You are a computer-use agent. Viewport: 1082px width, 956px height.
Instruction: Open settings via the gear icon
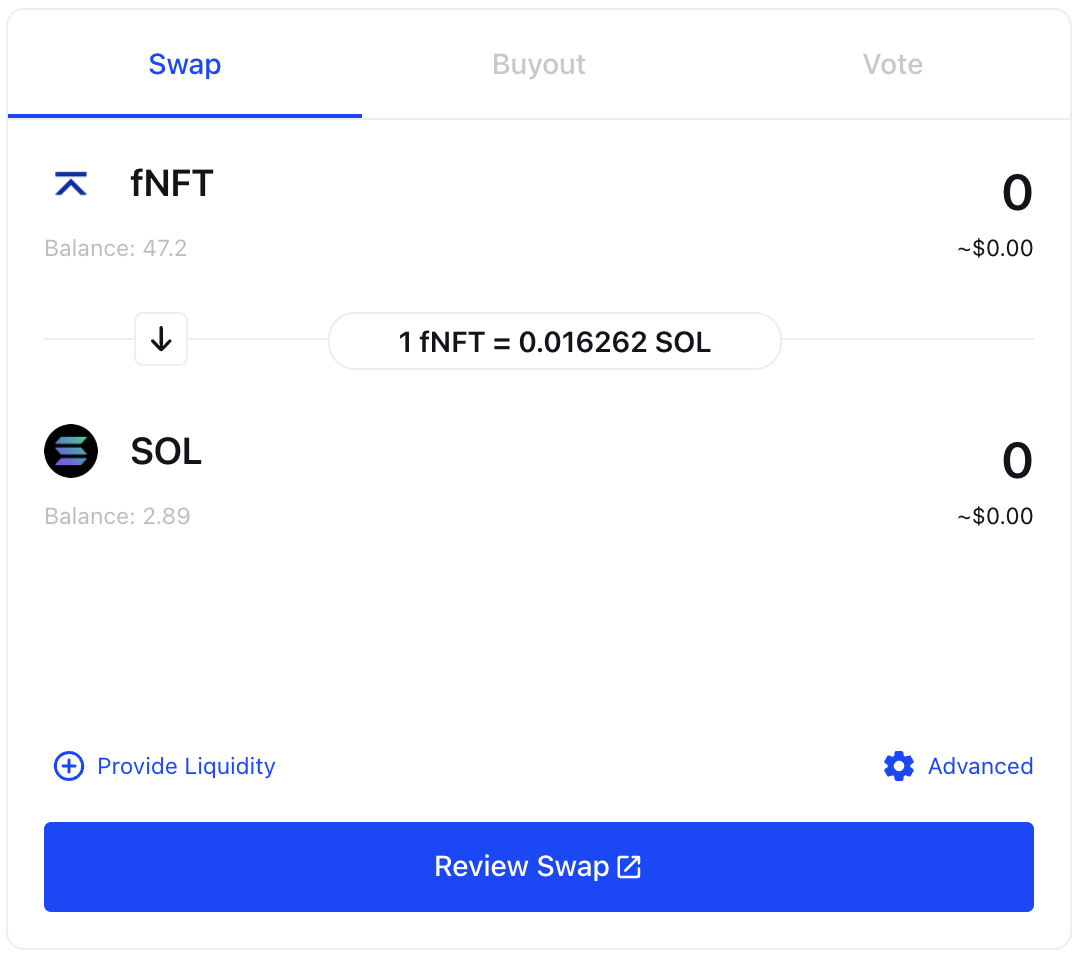click(x=898, y=766)
